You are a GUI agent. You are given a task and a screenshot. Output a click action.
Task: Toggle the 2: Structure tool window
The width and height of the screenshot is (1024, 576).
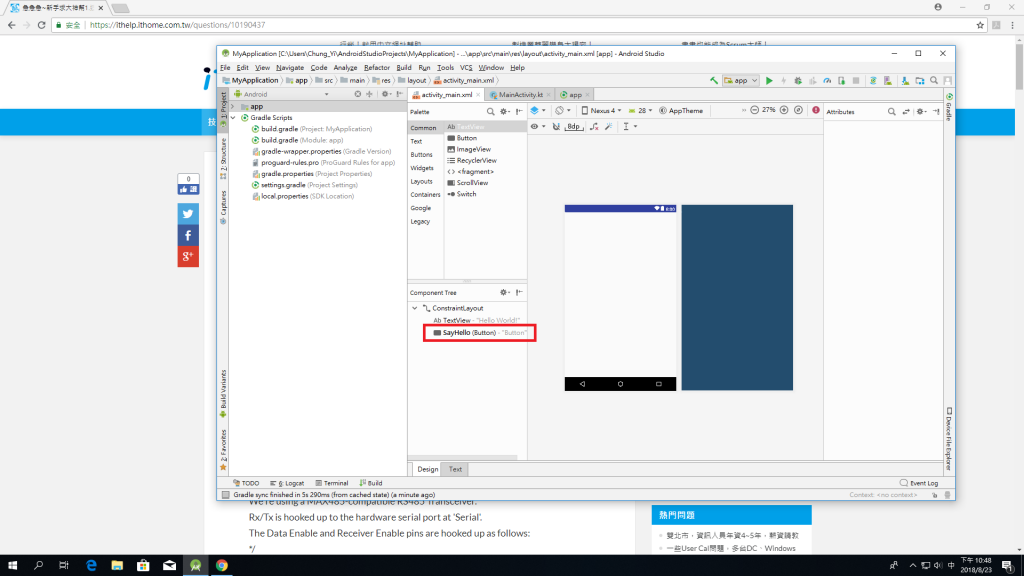[x=223, y=159]
